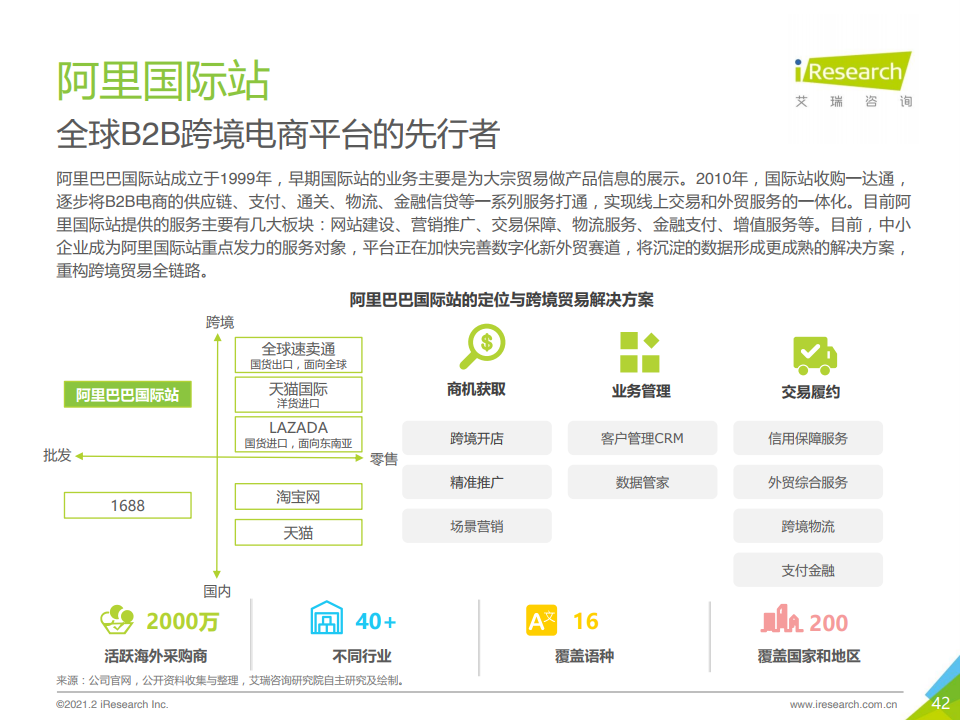Click the 40+ figure
Screen dimensions: 960x720
click(x=376, y=621)
